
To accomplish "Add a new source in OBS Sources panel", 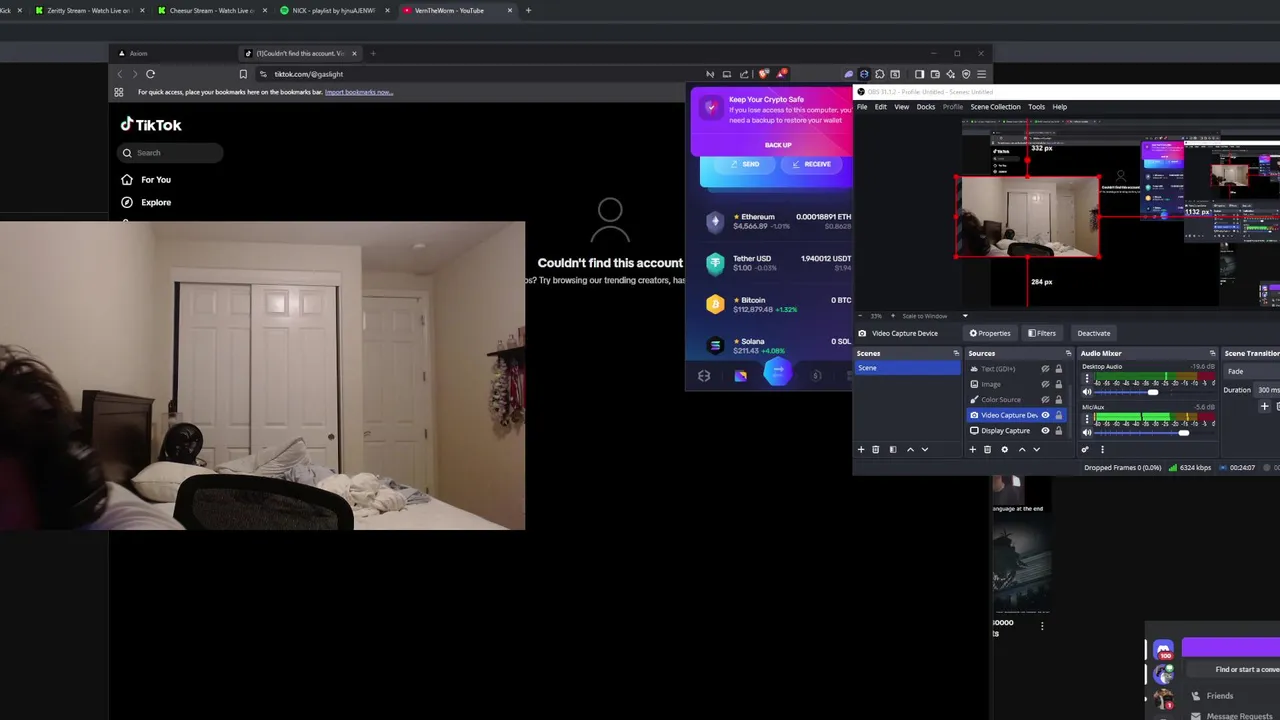I will tap(973, 450).
